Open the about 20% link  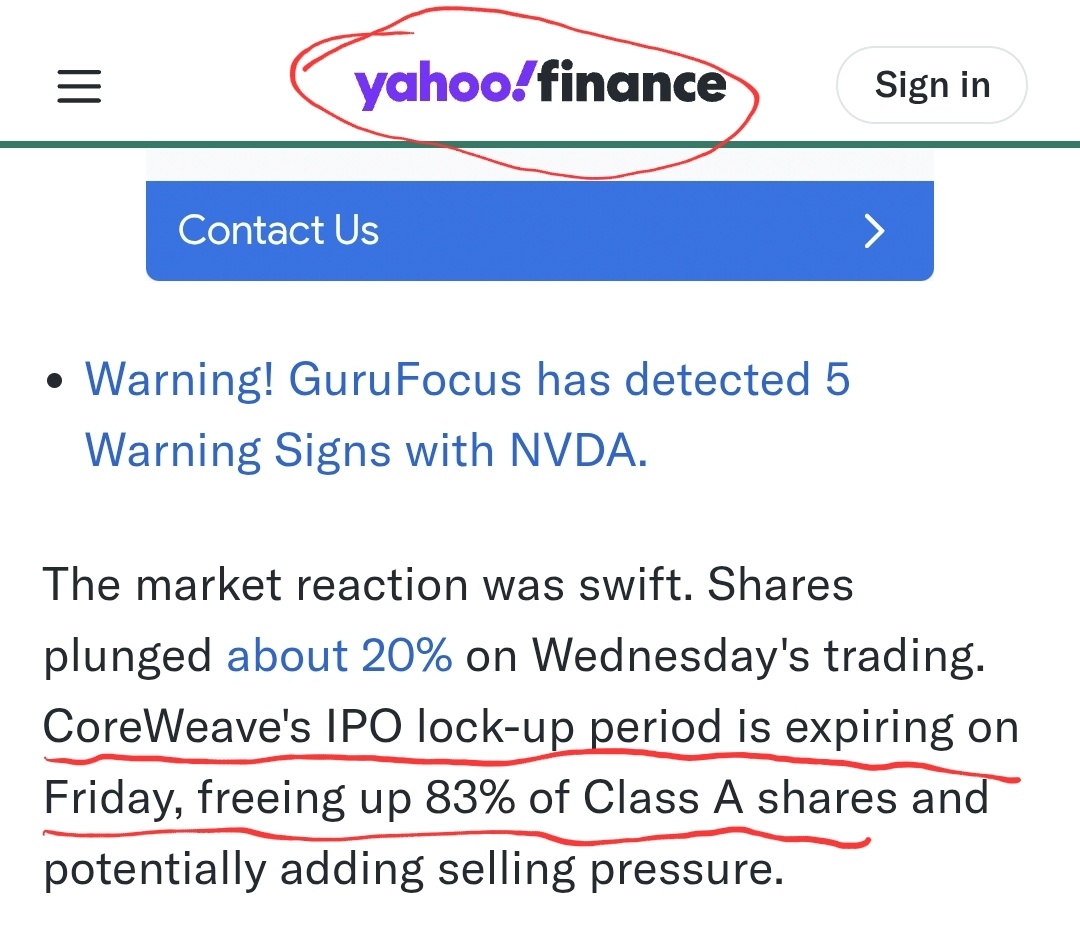coord(340,655)
